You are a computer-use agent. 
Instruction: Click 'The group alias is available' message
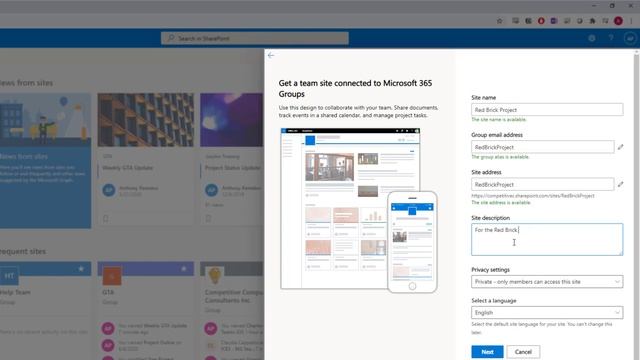(500, 157)
